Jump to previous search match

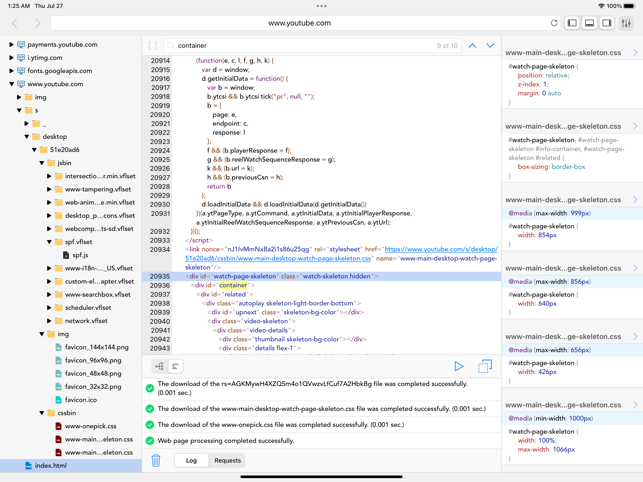[472, 46]
